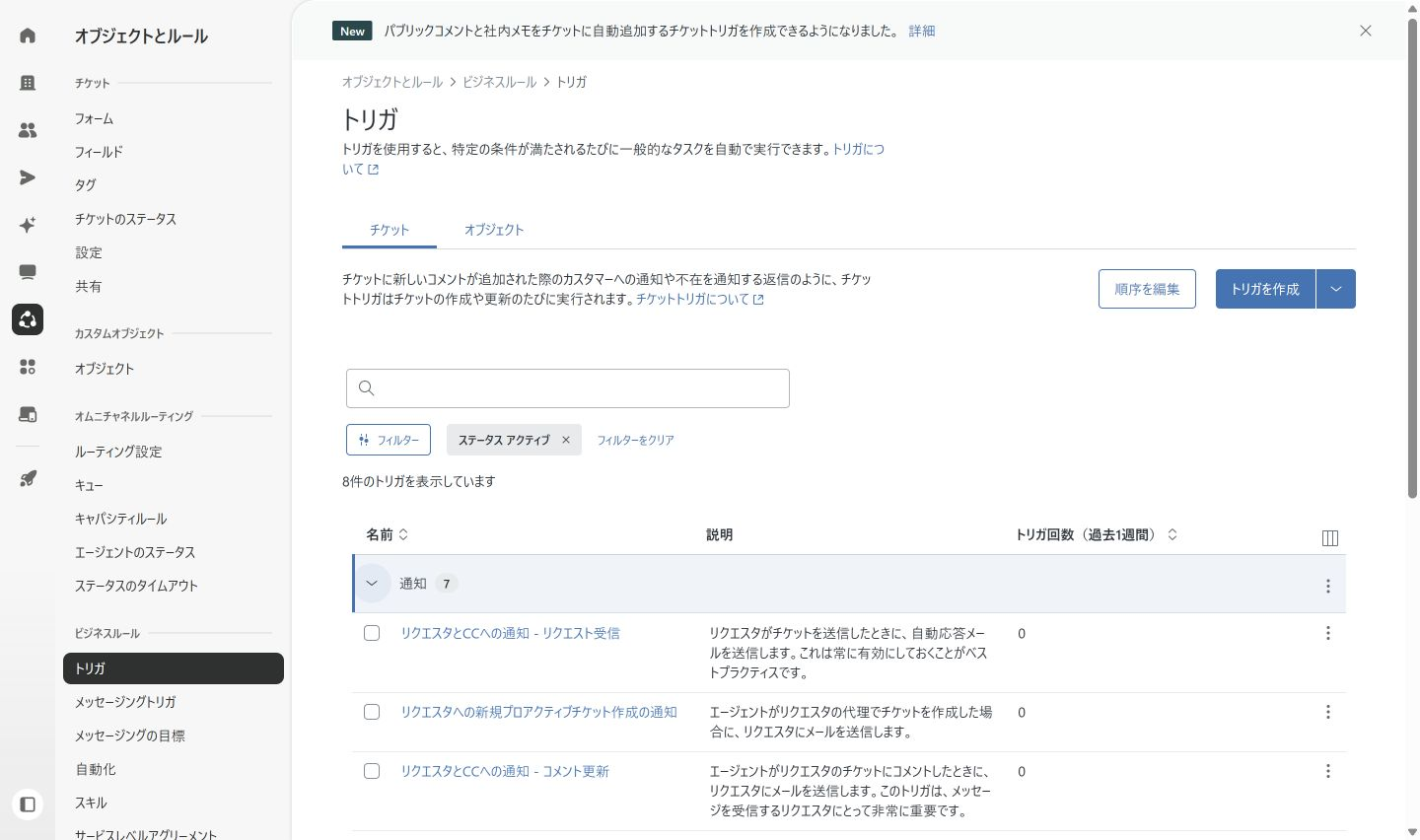
Task: Click the trigger search field
Action: coord(568,388)
